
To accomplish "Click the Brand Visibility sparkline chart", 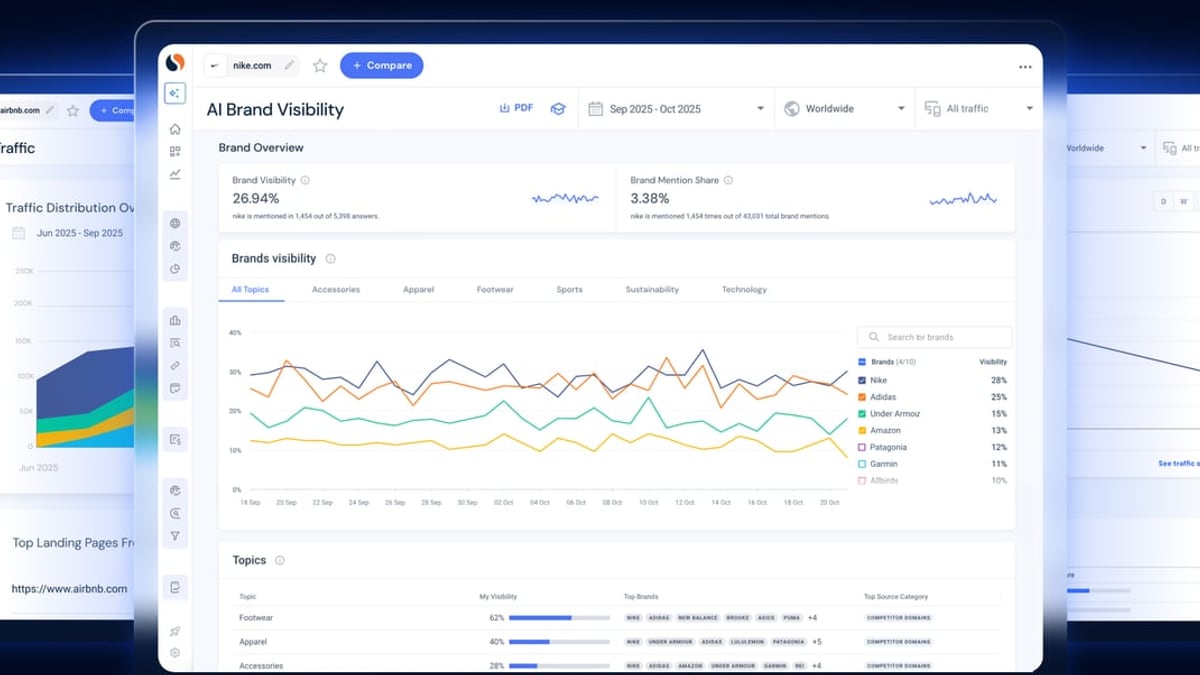I will tap(565, 198).
